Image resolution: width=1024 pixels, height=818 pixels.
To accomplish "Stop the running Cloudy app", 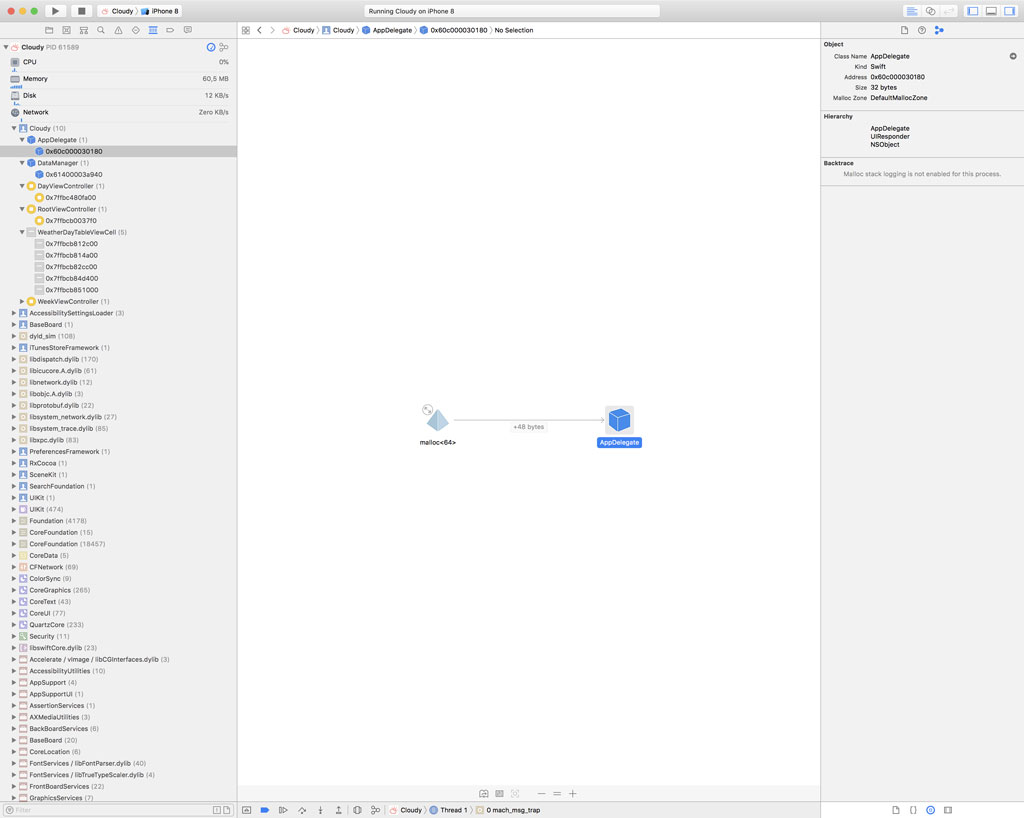I will [82, 11].
